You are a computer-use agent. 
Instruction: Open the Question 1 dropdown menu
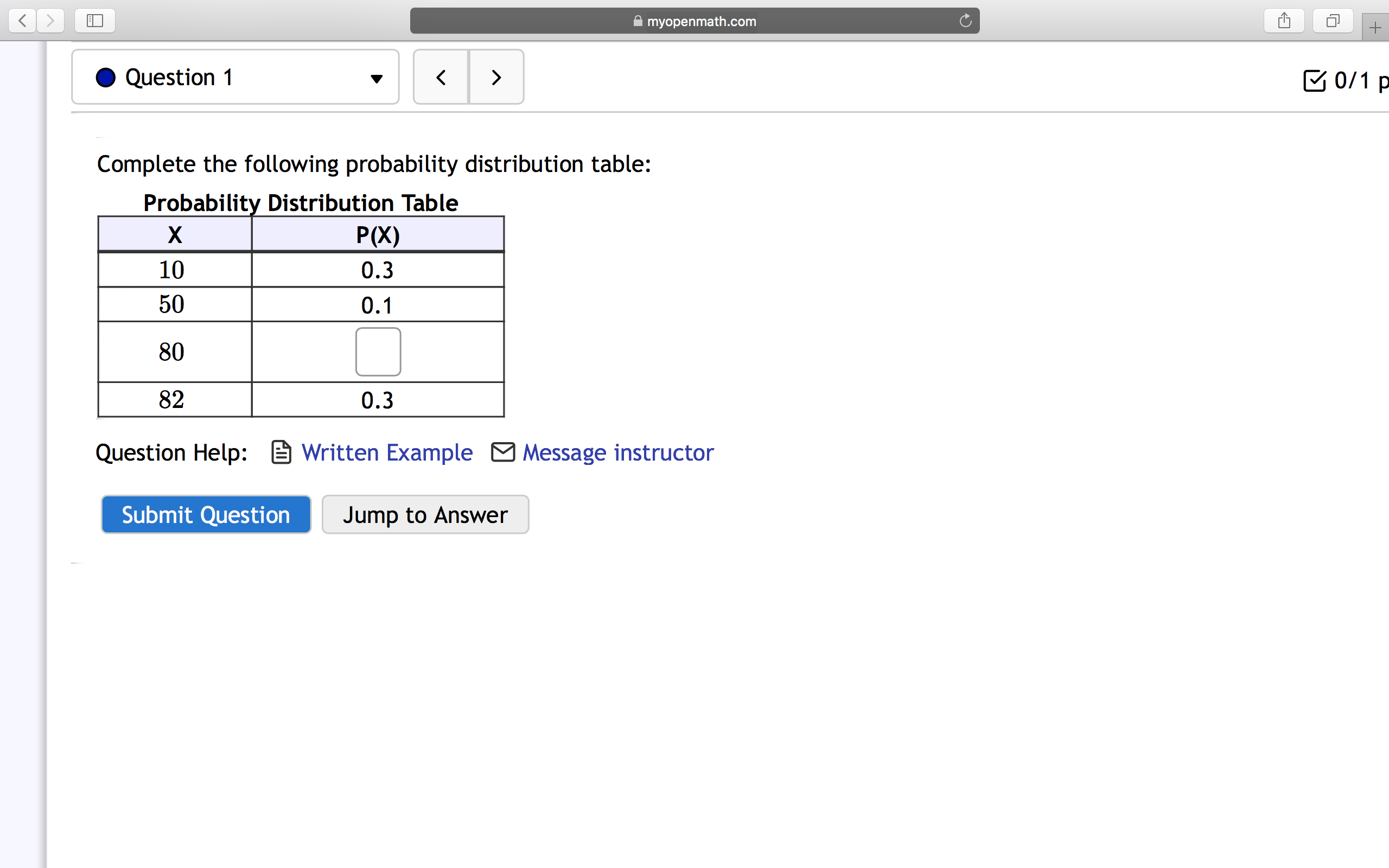point(375,79)
